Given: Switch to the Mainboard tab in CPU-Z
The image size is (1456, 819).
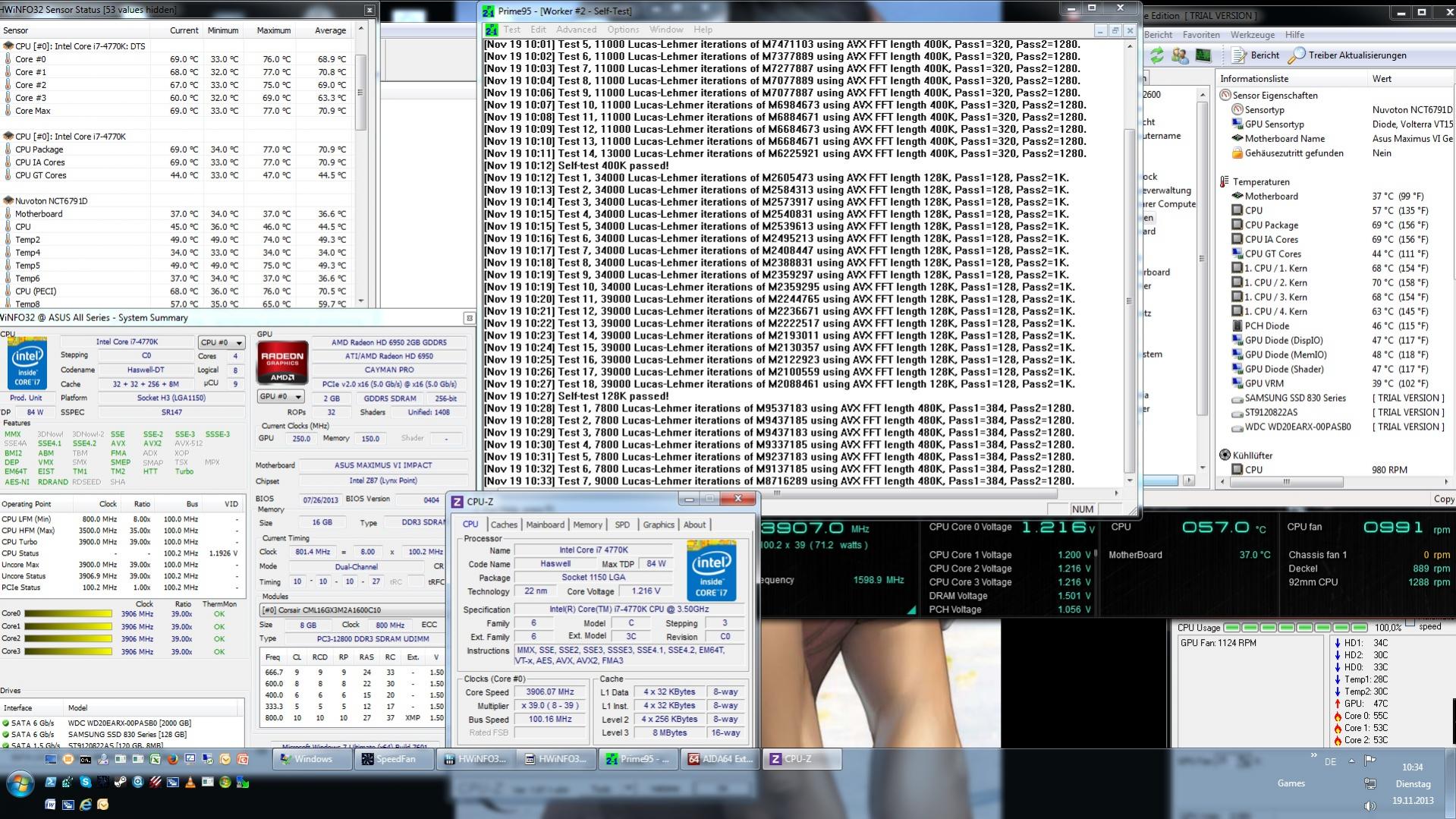Looking at the screenshot, I should 546,524.
